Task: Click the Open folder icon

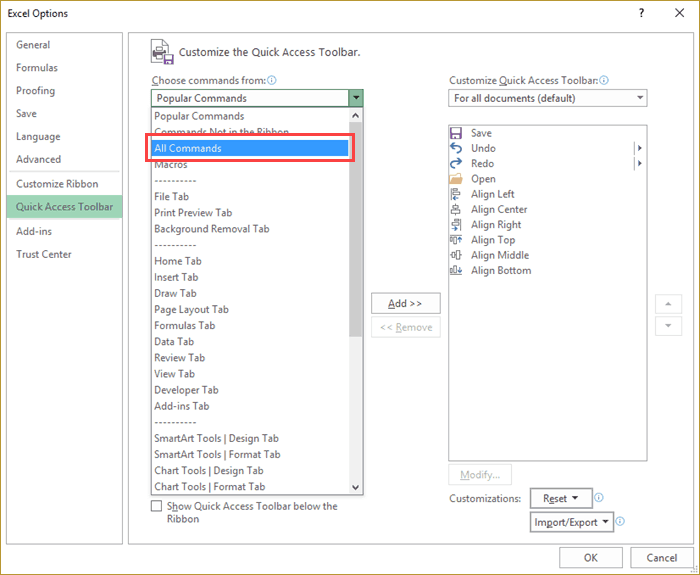Action: click(x=455, y=179)
